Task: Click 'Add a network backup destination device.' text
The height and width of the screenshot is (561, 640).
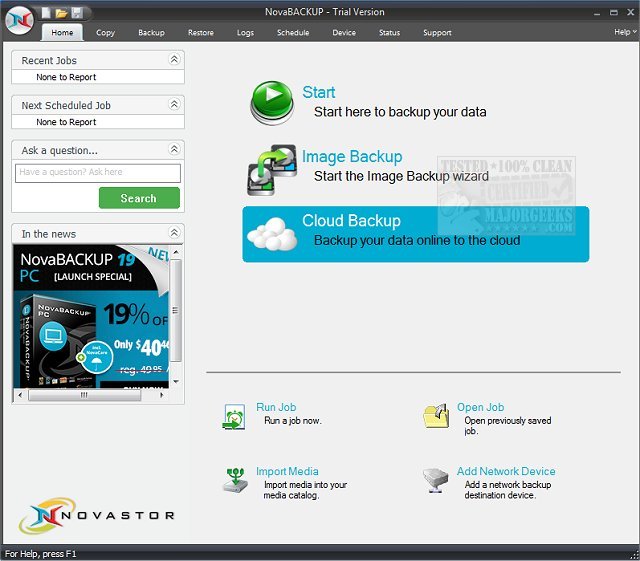Action: [508, 490]
